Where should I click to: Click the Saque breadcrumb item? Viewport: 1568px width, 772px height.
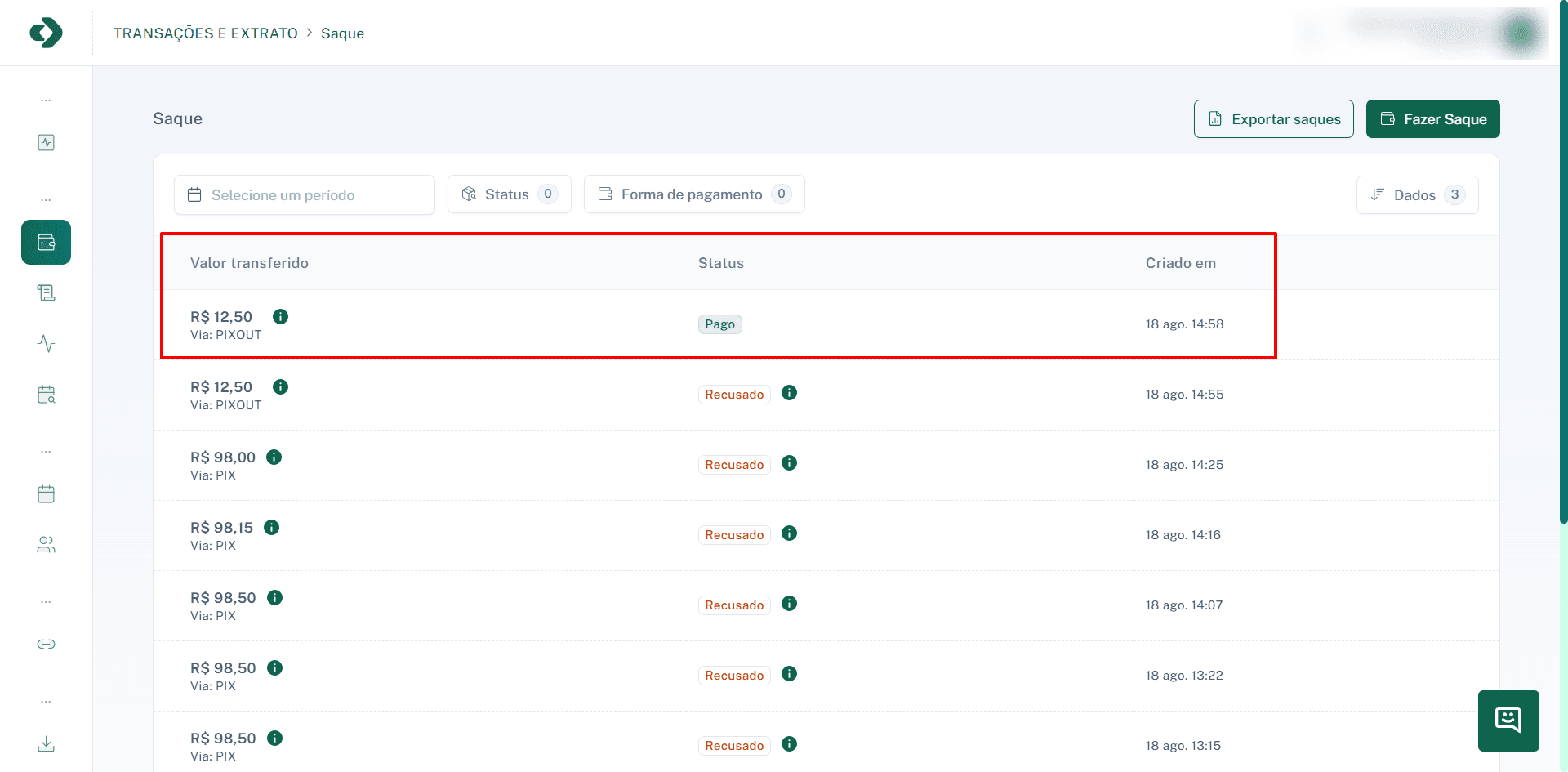click(x=342, y=33)
